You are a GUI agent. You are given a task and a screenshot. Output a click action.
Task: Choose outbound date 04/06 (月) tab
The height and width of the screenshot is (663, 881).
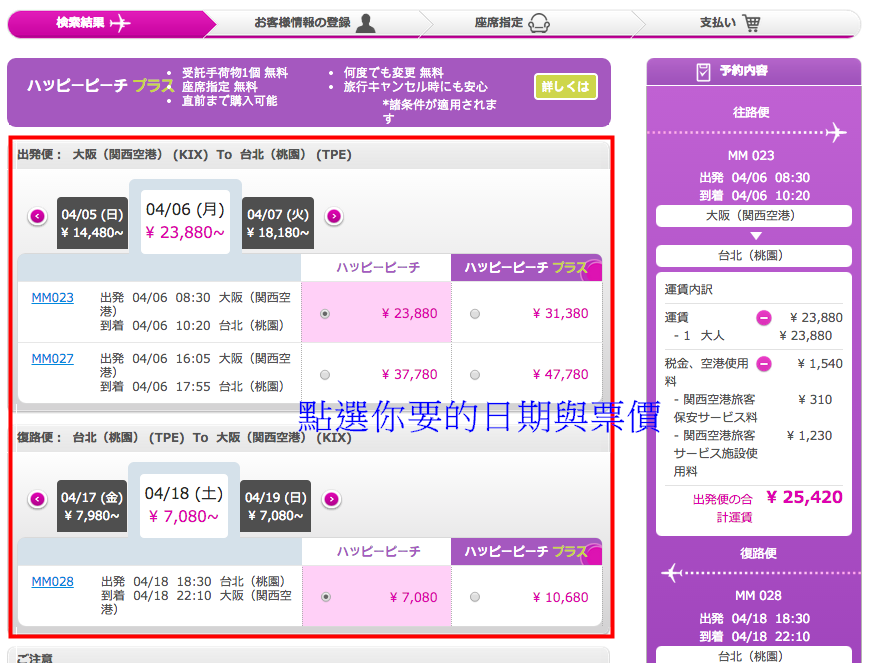coord(185,221)
